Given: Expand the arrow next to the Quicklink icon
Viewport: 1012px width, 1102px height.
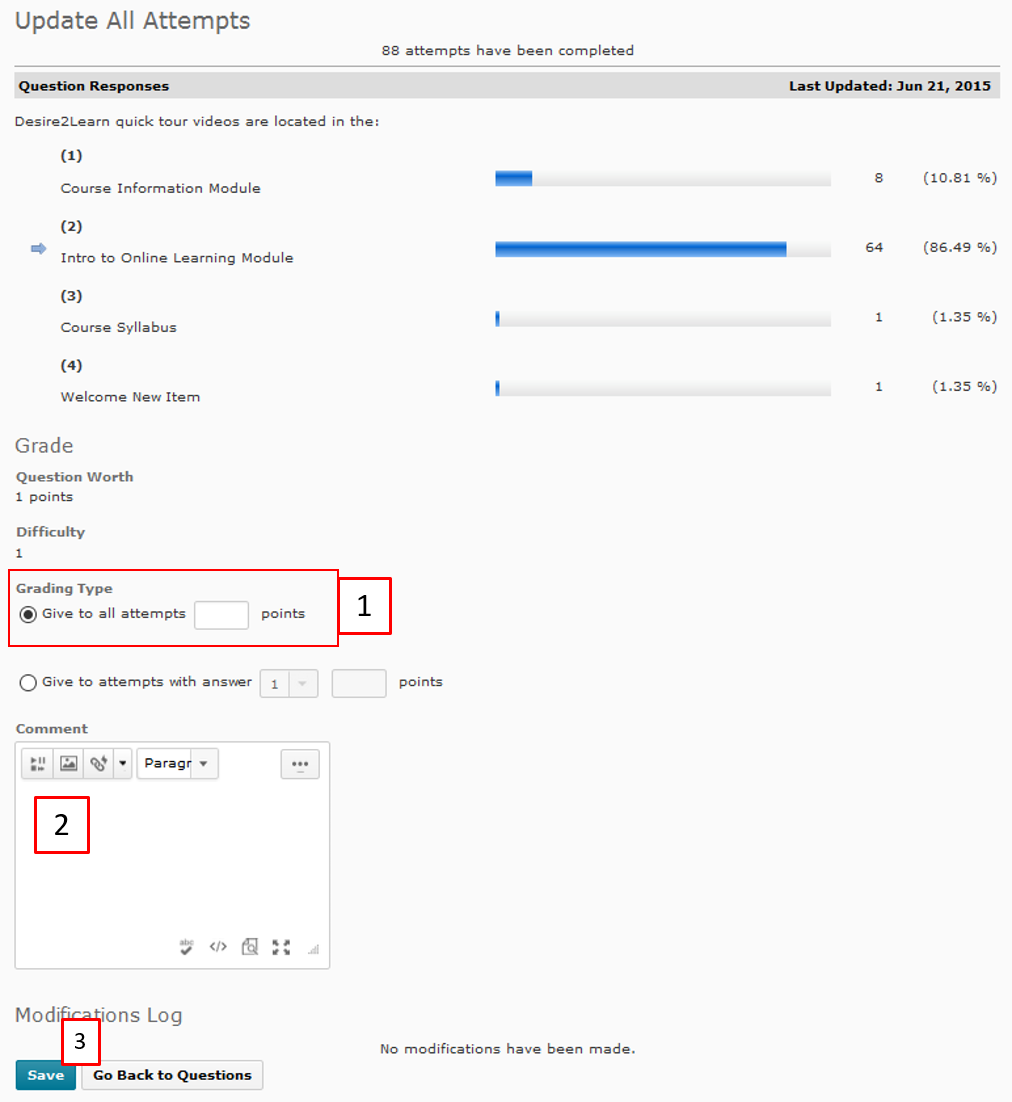Looking at the screenshot, I should tap(123, 764).
